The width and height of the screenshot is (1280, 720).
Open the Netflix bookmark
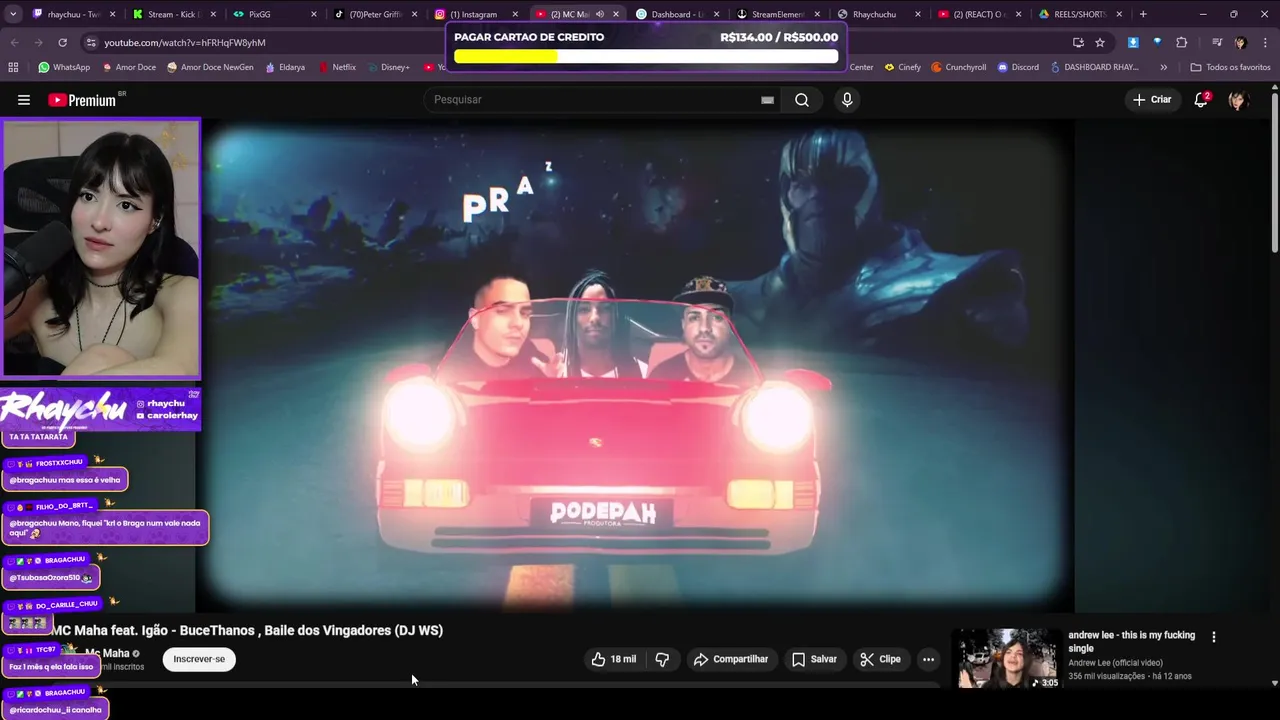point(337,67)
